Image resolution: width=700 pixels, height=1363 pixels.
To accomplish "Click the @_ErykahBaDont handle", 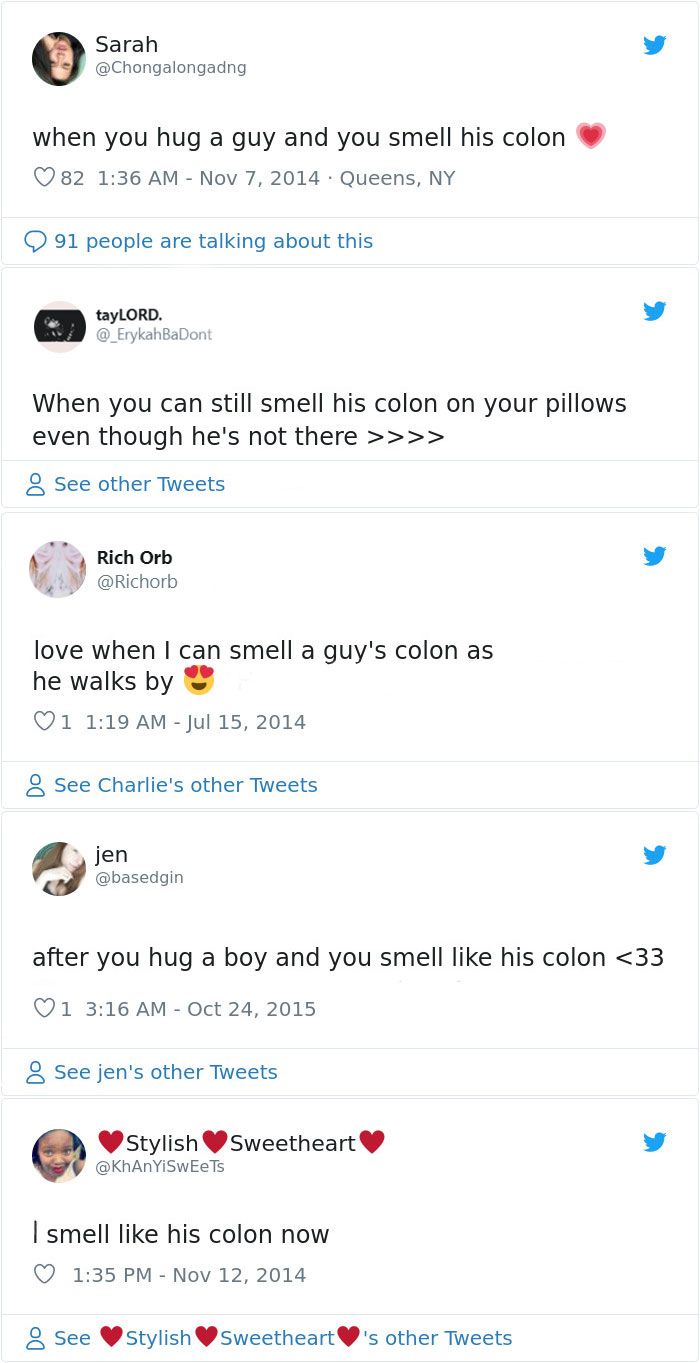I will pos(154,334).
